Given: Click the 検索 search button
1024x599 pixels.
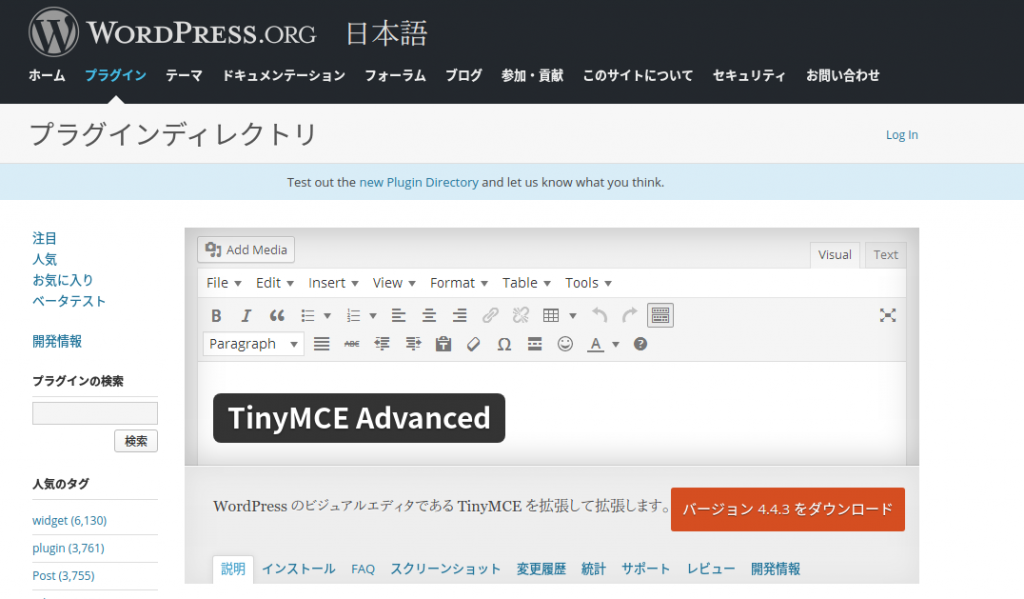Looking at the screenshot, I should (x=136, y=441).
